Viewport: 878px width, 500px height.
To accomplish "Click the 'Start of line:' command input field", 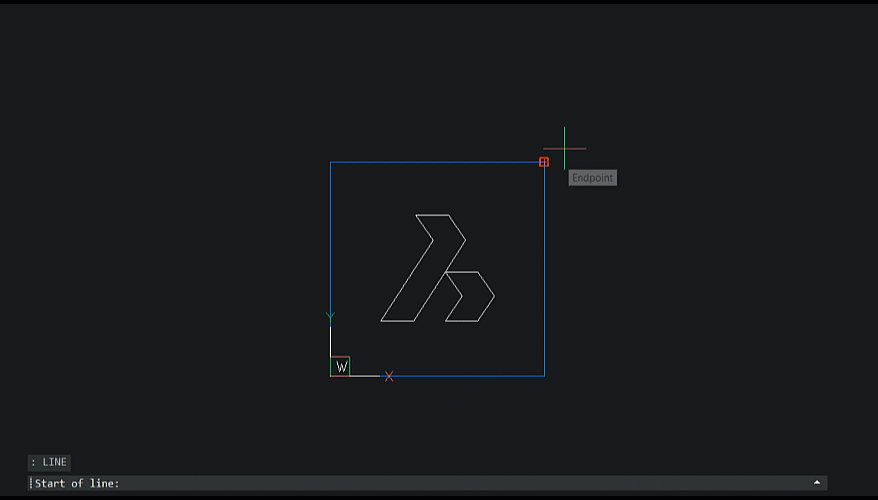I will click(x=427, y=483).
